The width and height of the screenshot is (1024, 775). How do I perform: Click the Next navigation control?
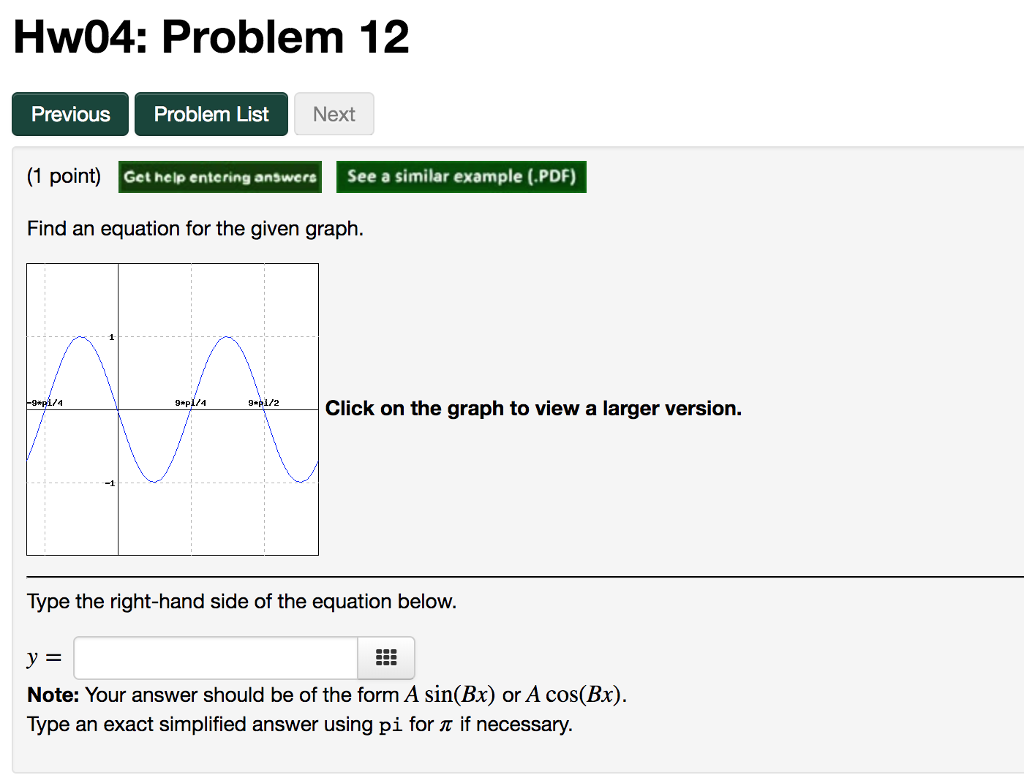tap(334, 113)
